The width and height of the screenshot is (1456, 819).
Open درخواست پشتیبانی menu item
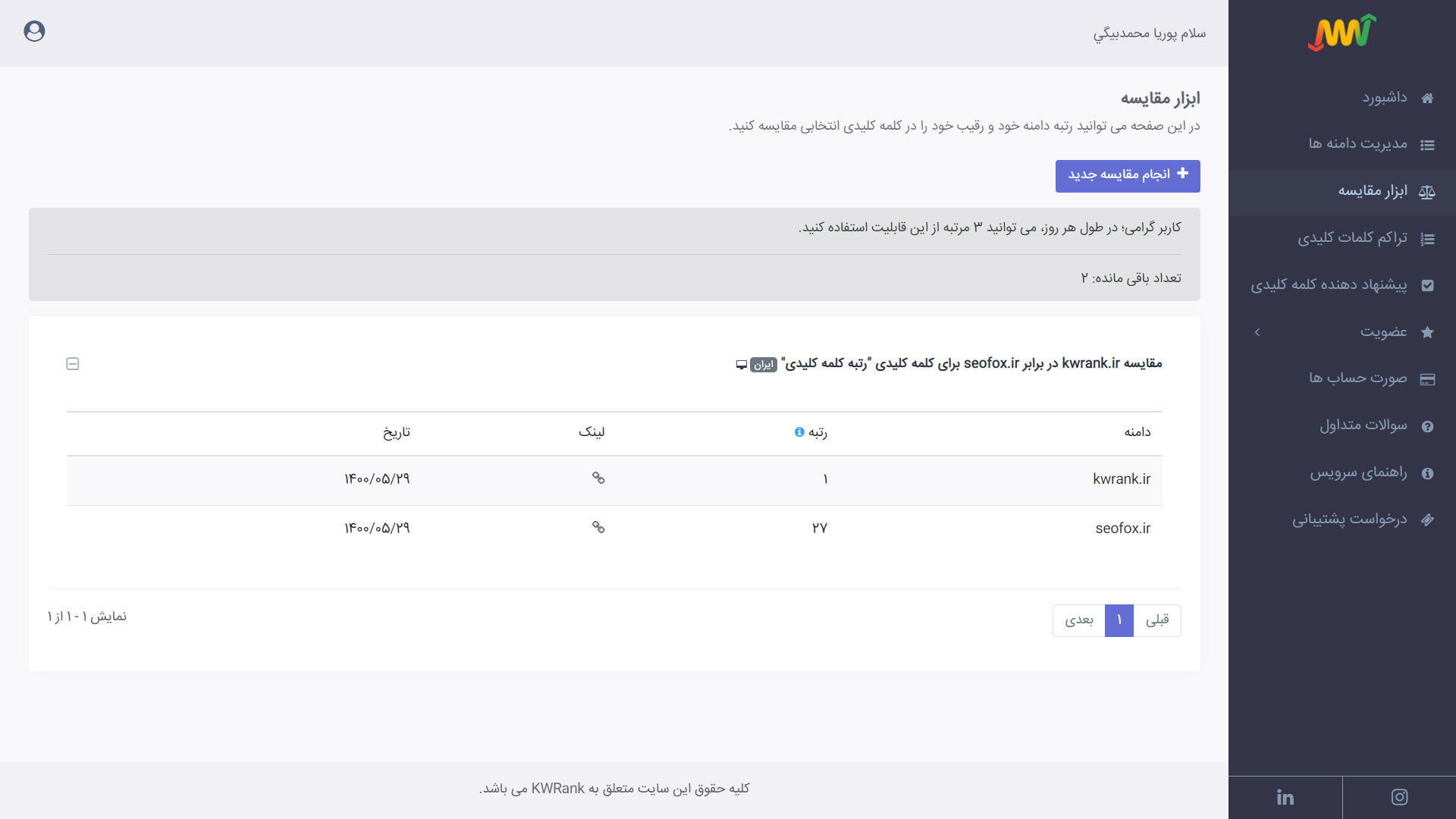[x=1342, y=519]
